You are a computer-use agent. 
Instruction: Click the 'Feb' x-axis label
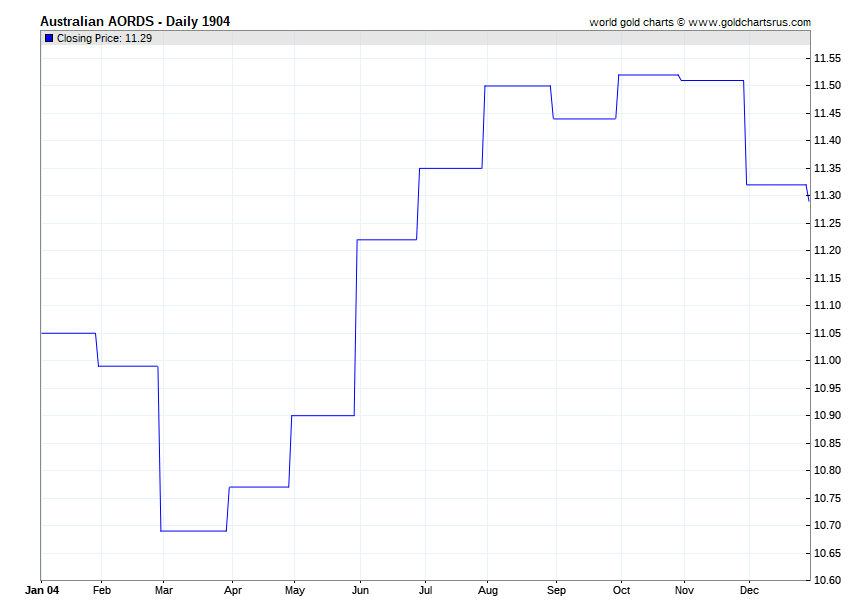click(x=101, y=590)
